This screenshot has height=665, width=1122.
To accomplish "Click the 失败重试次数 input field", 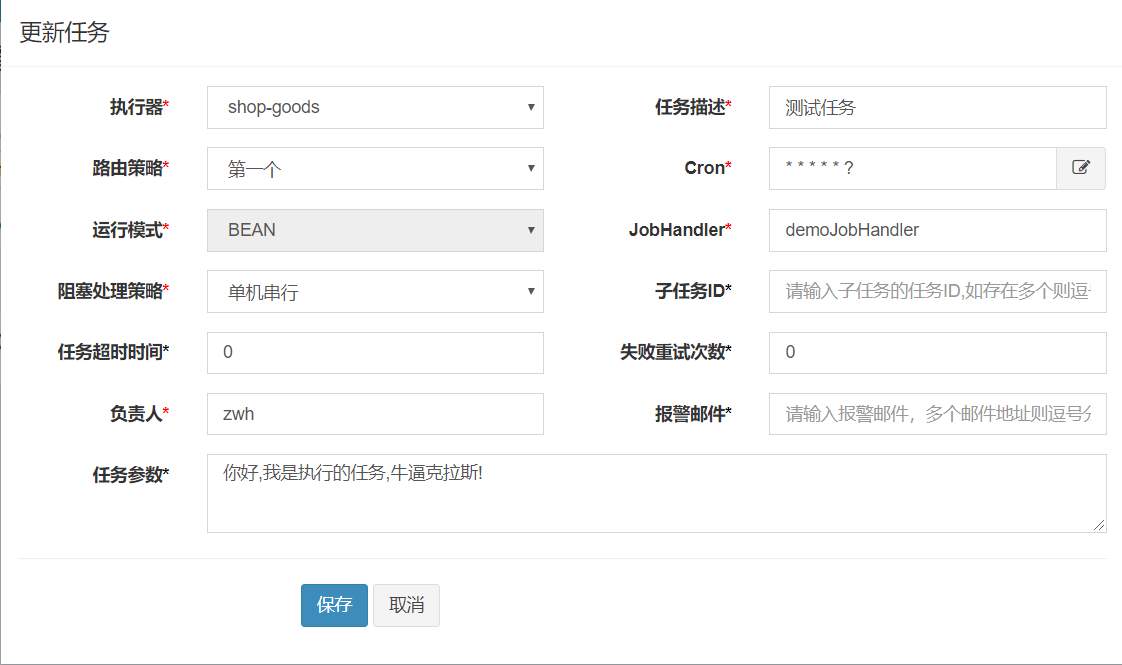I will click(x=937, y=352).
